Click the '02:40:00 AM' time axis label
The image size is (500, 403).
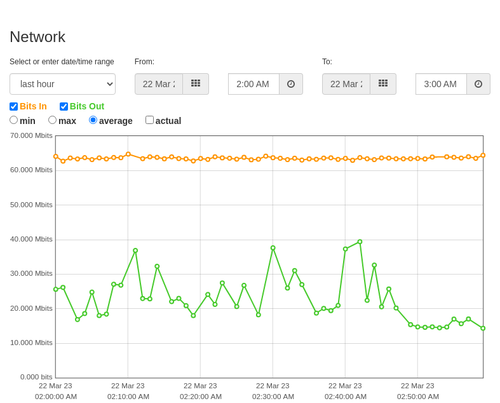345,397
